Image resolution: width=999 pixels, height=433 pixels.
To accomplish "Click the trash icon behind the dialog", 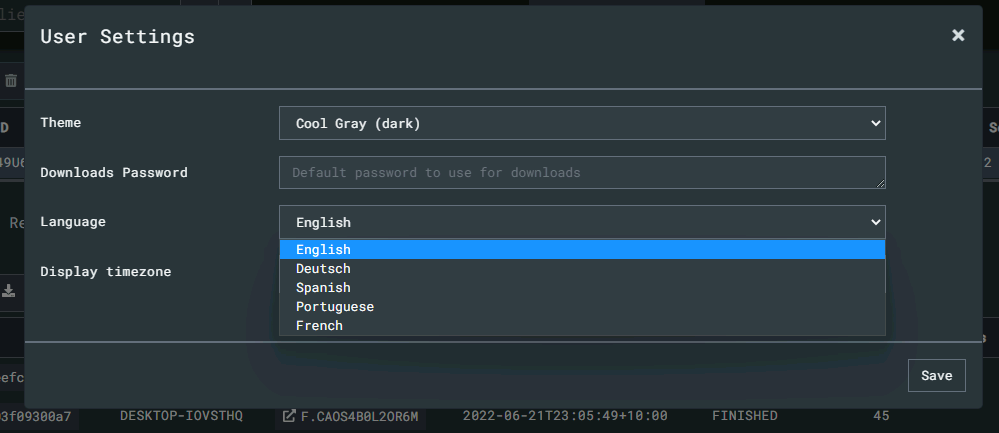I will point(11,80).
